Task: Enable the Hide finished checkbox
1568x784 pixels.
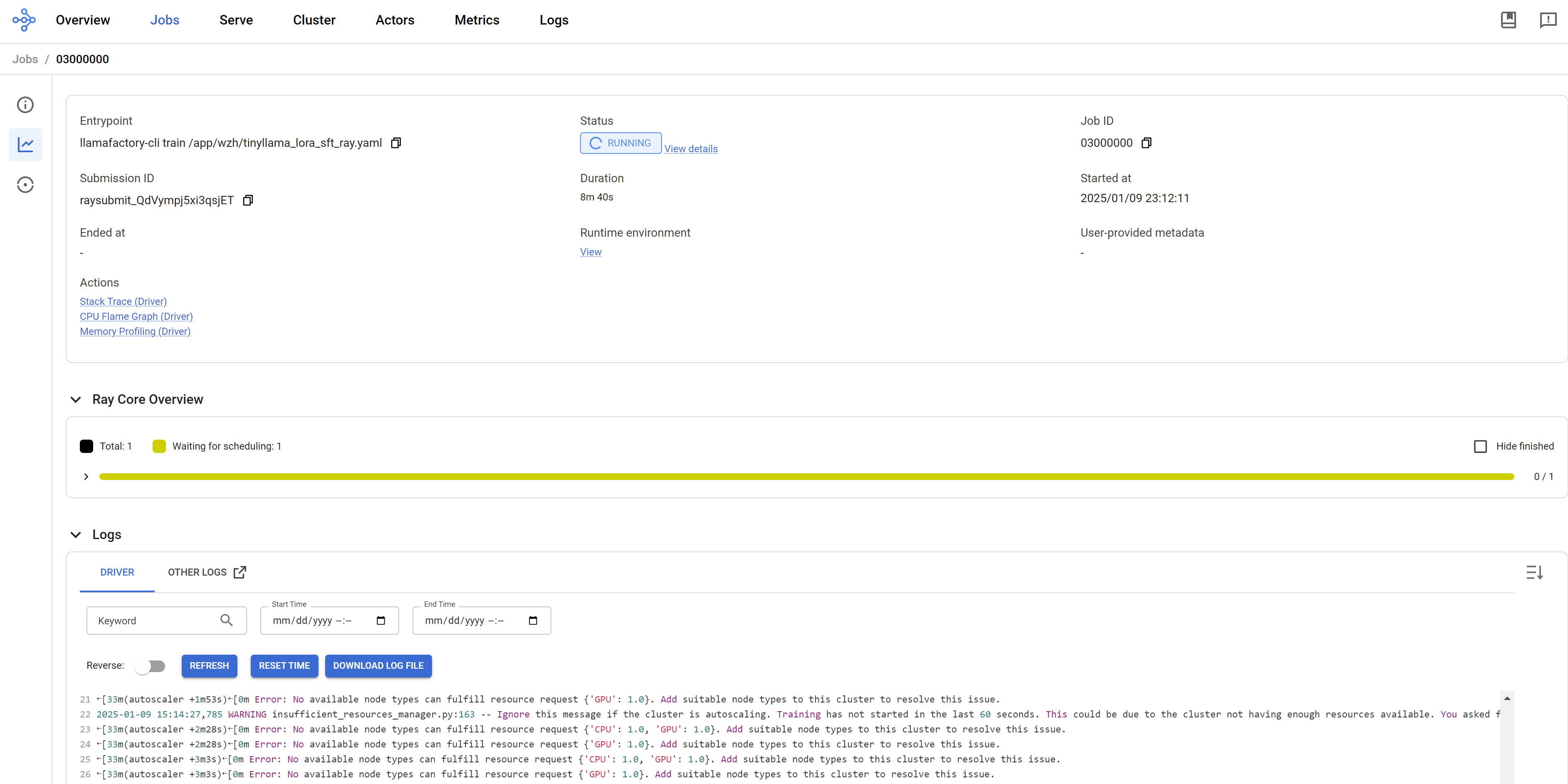Action: (1480, 446)
